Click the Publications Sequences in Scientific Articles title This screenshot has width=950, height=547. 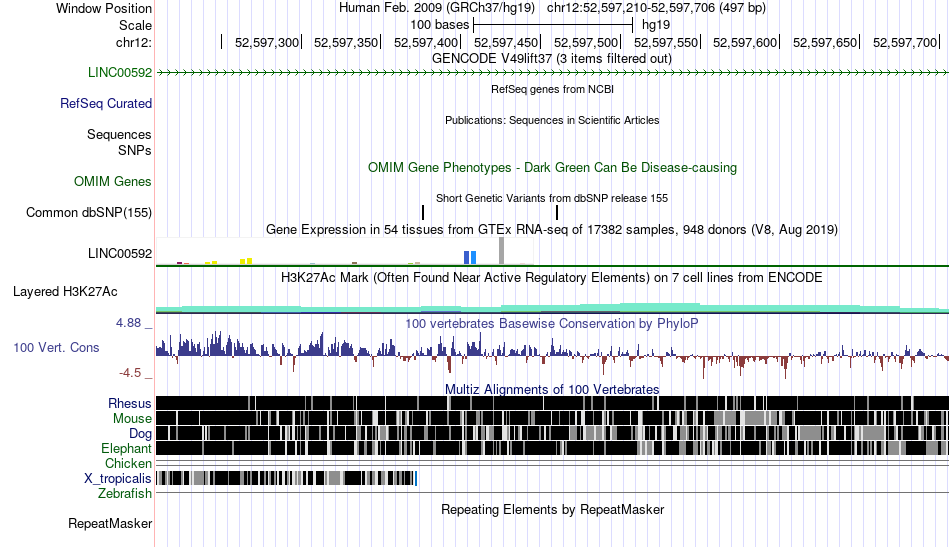tap(552, 121)
